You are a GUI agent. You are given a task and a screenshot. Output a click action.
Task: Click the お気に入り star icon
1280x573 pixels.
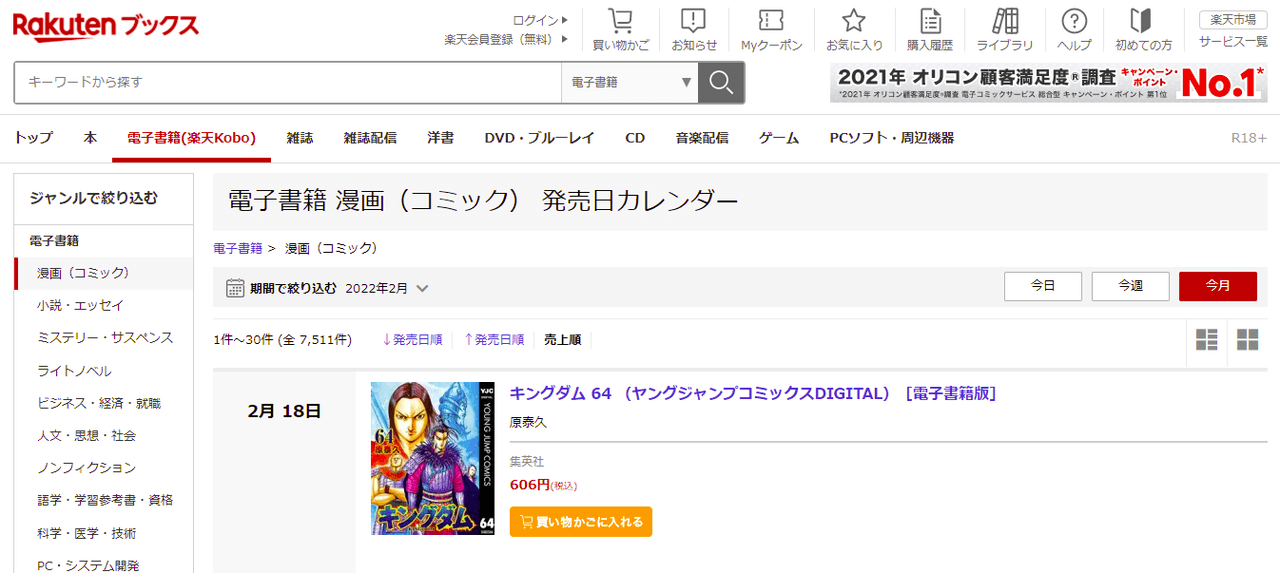click(x=853, y=22)
